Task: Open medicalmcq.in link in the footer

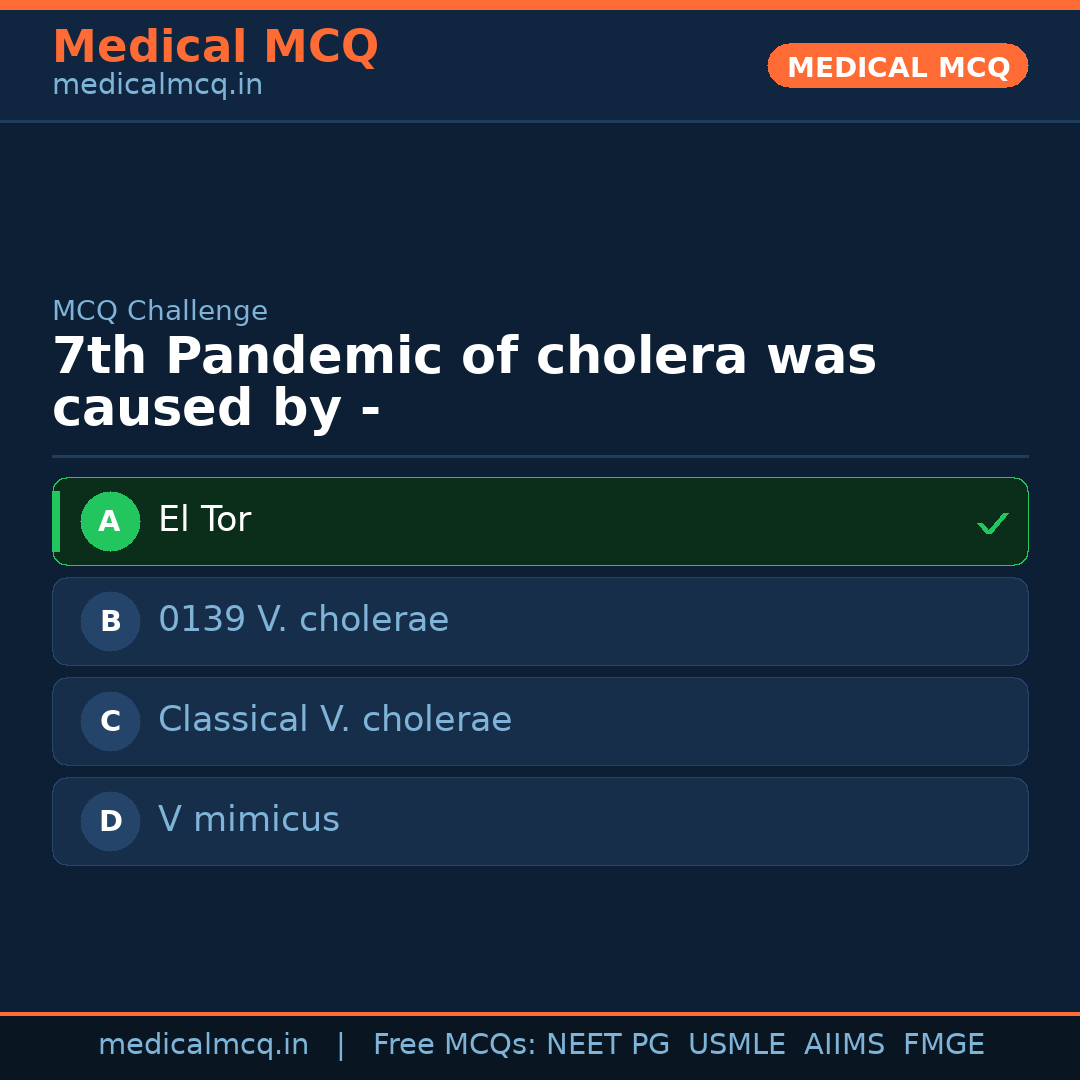Action: point(203,1045)
